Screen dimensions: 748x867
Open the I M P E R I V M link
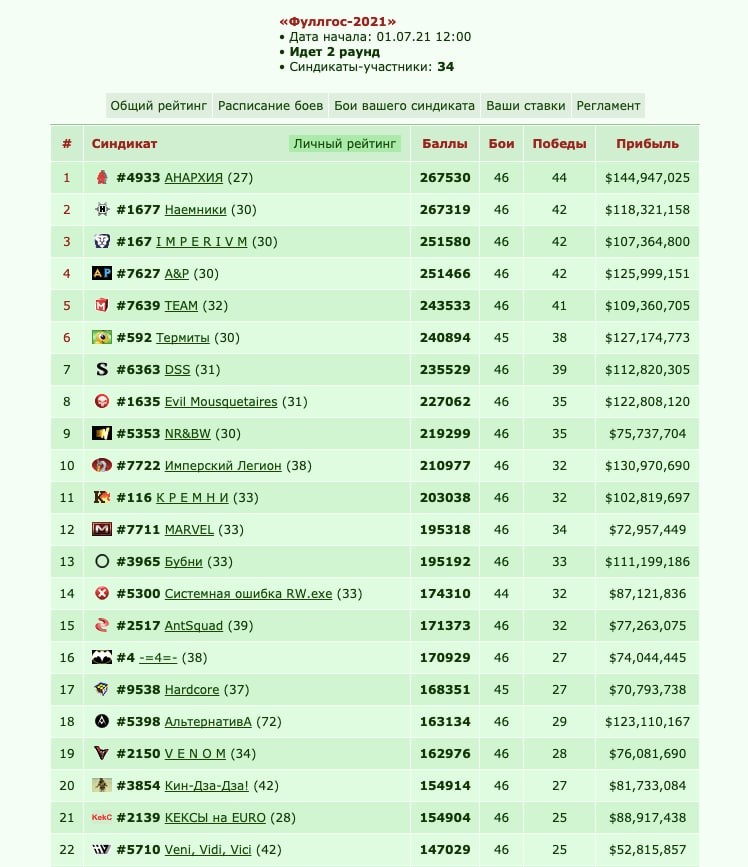pos(201,242)
